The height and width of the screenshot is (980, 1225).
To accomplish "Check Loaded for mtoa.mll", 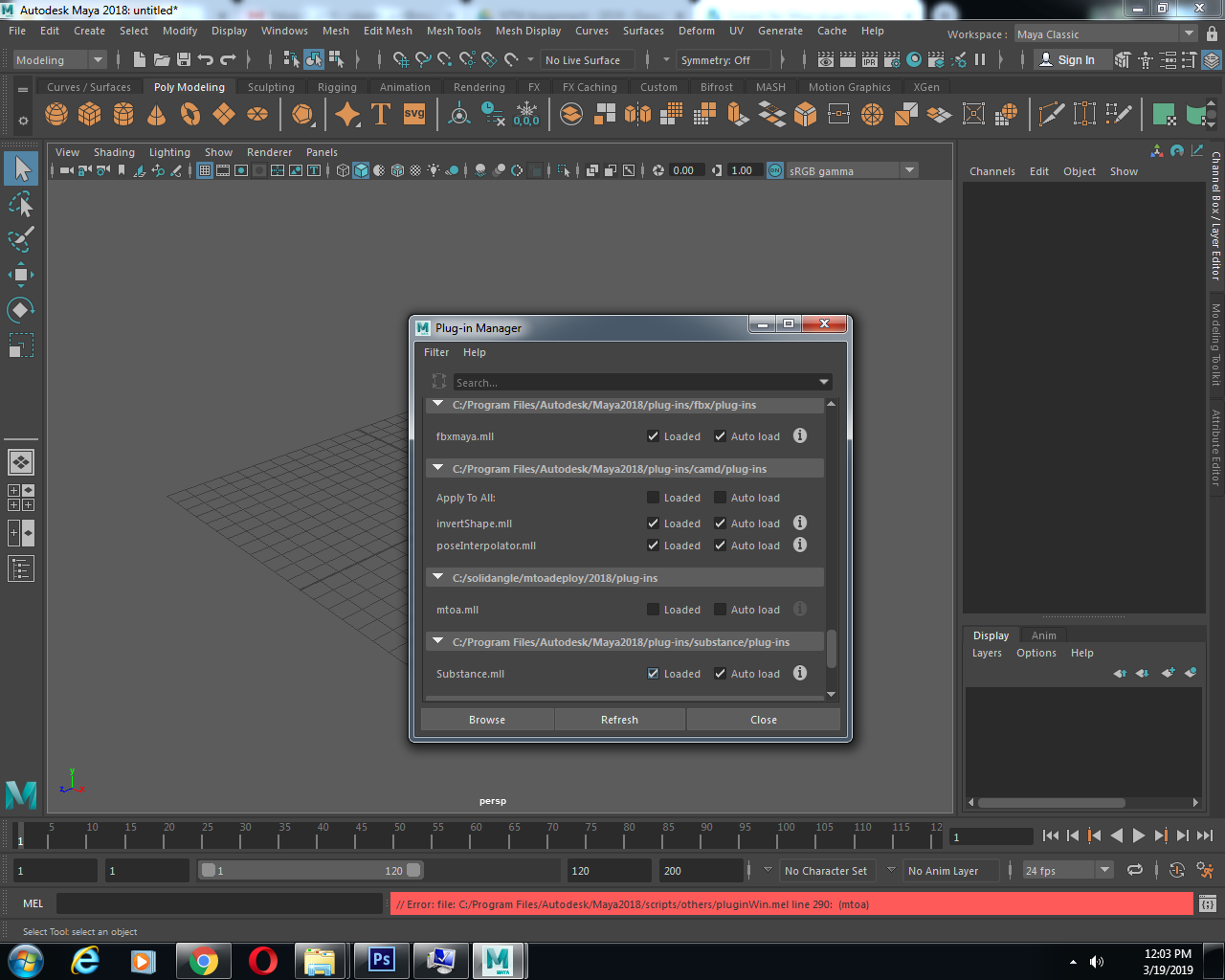I will [653, 610].
